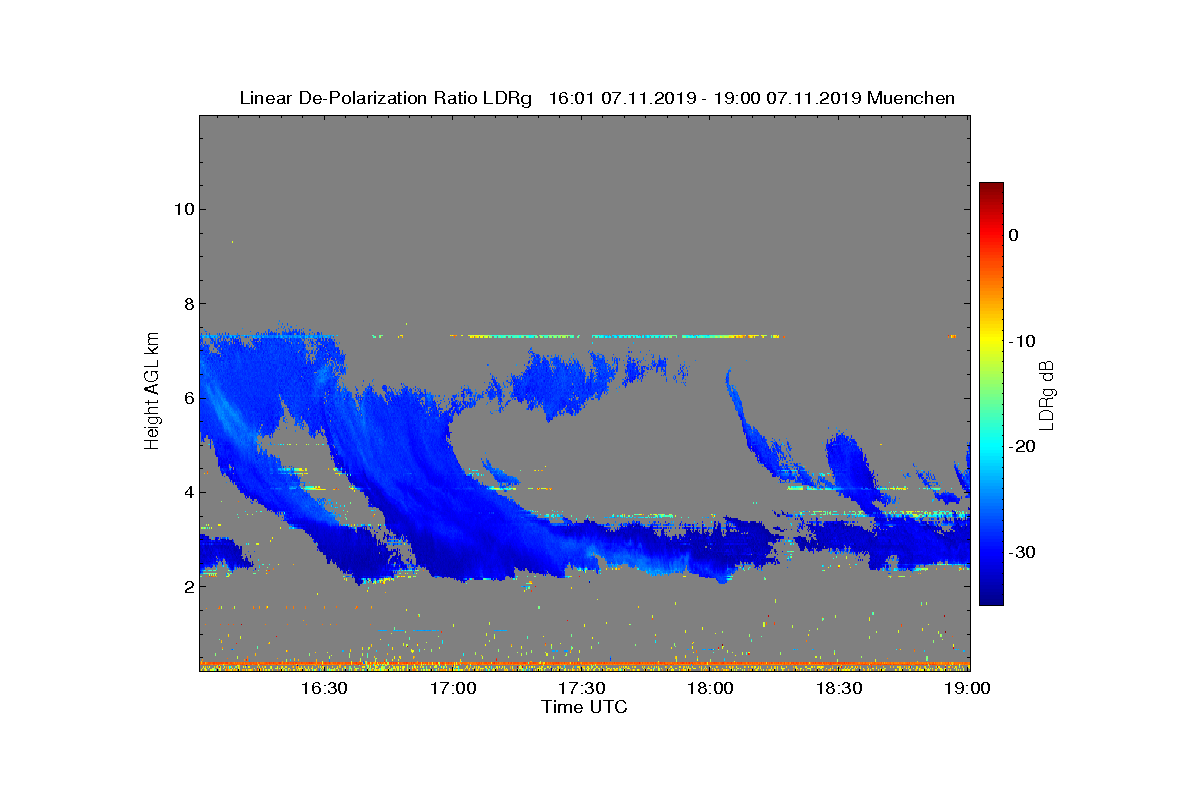
Task: Click the height tick label '2'
Action: point(188,586)
